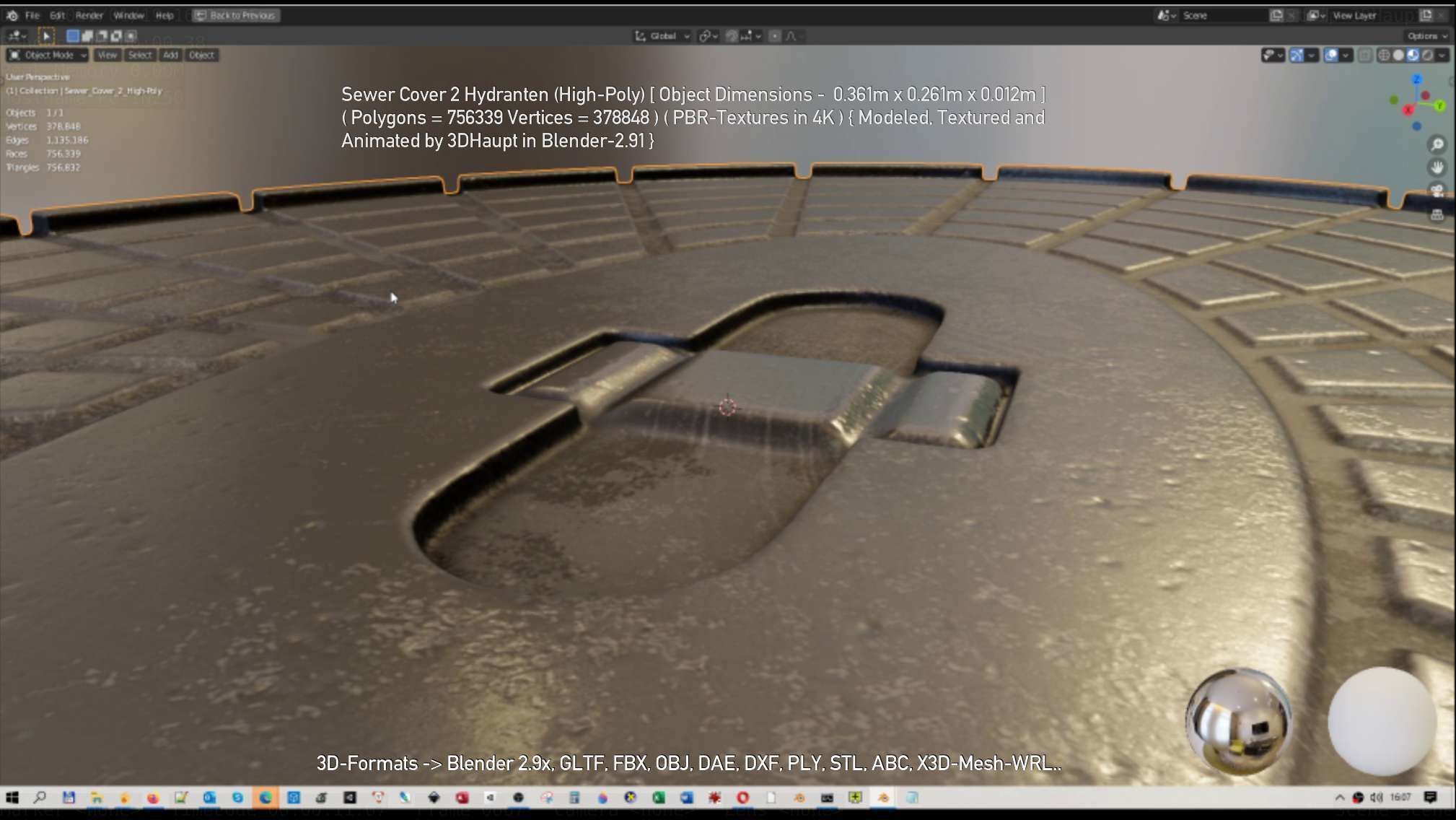Click the new scene icon
This screenshot has height=820, width=1456.
pyautogui.click(x=1276, y=15)
